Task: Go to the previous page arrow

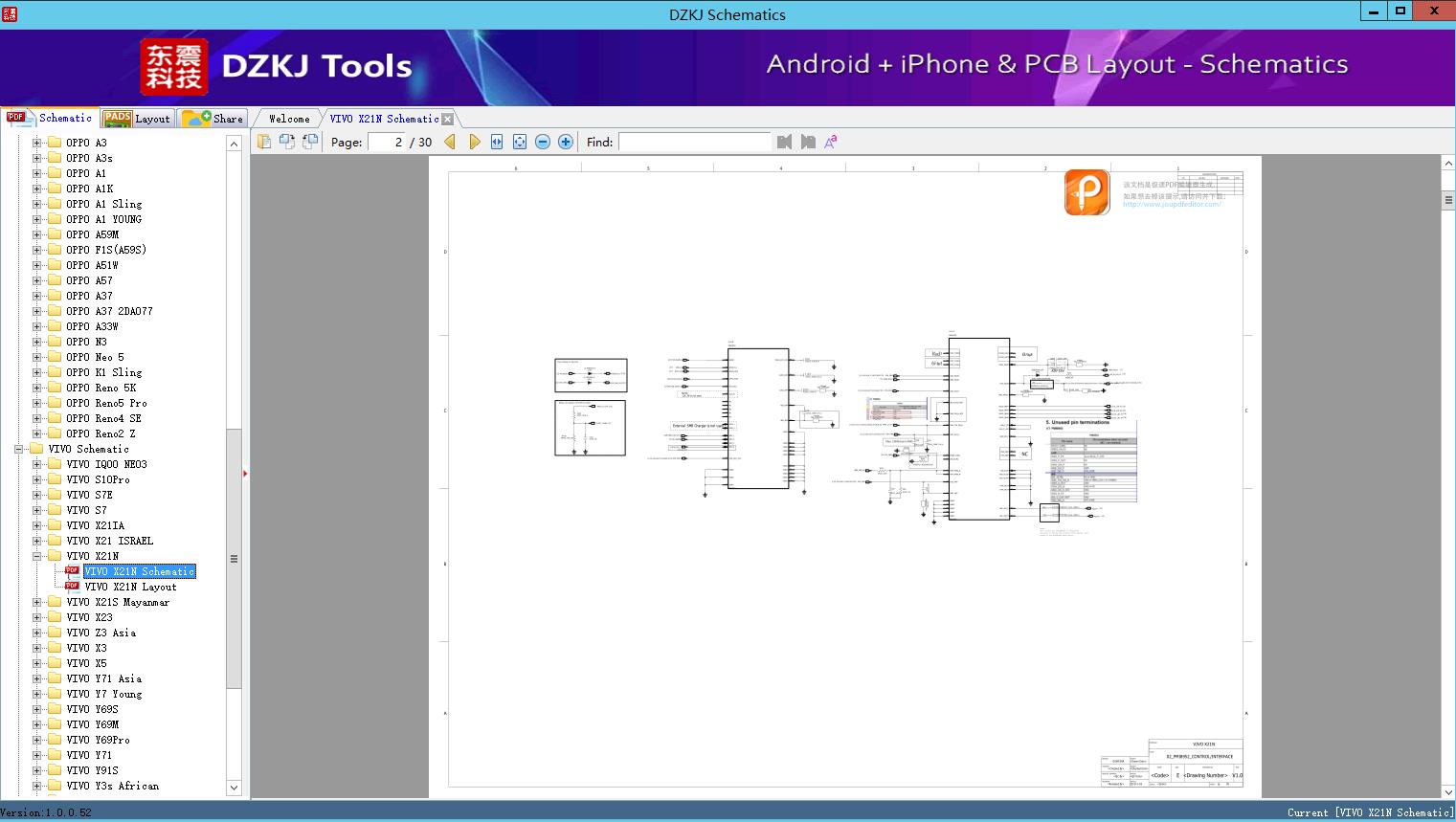Action: pos(450,142)
